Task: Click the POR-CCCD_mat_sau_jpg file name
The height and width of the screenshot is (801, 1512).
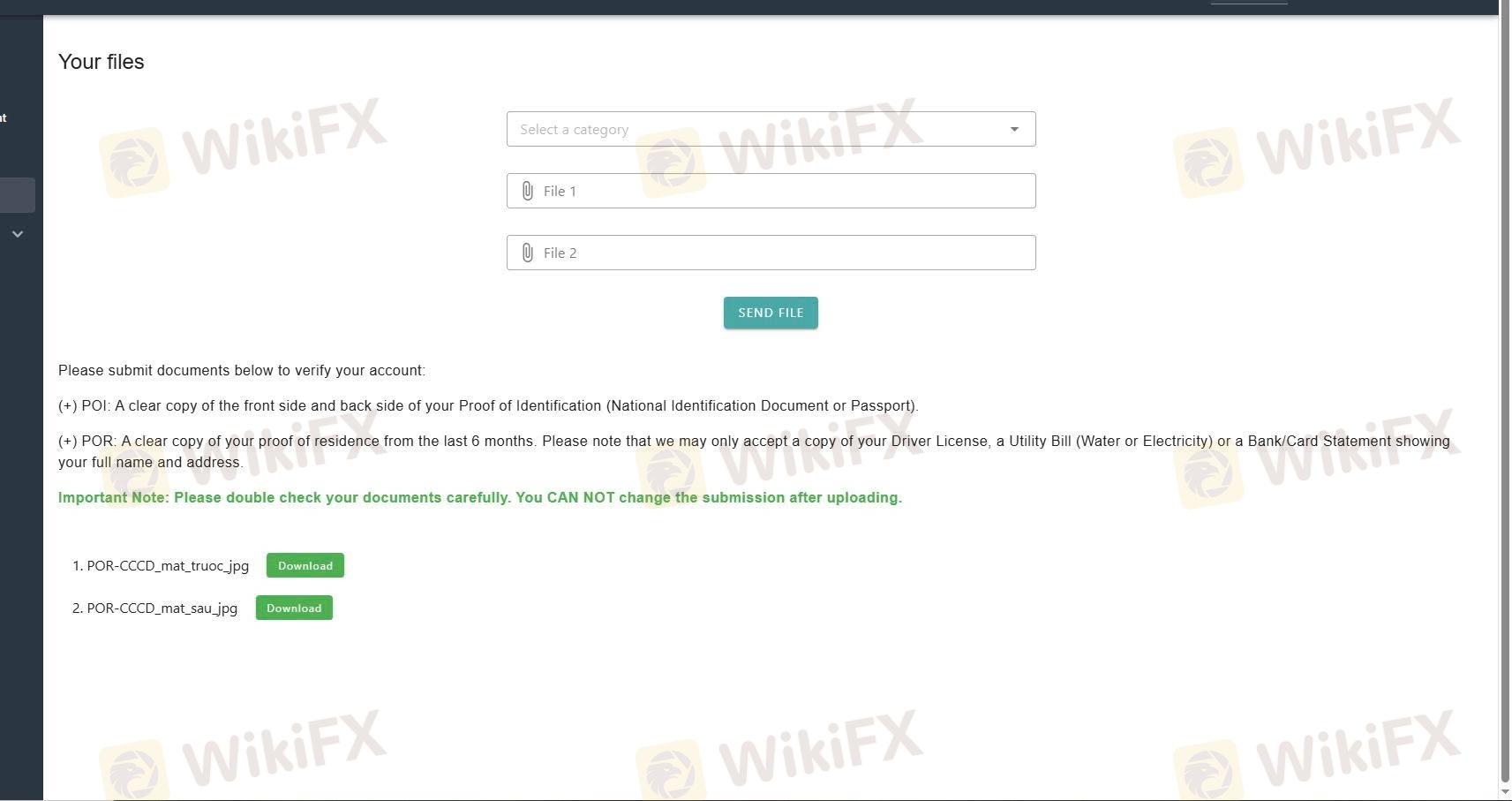Action: click(x=162, y=608)
